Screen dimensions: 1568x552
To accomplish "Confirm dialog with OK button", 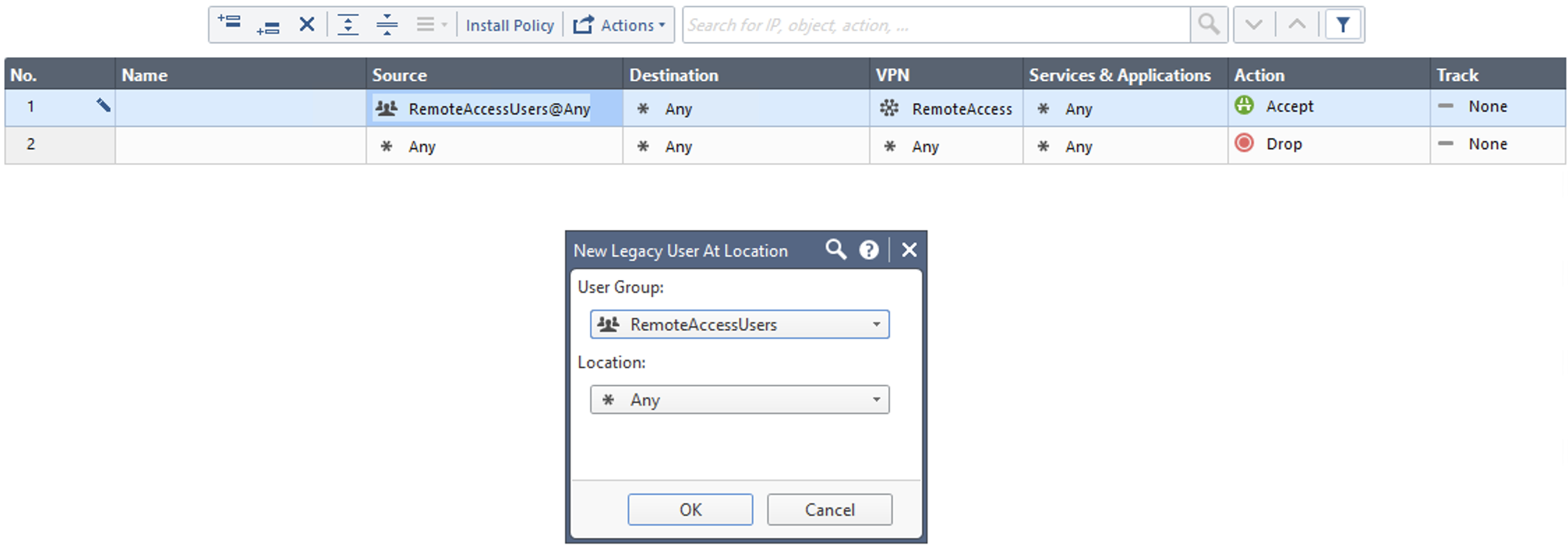I will 690,509.
